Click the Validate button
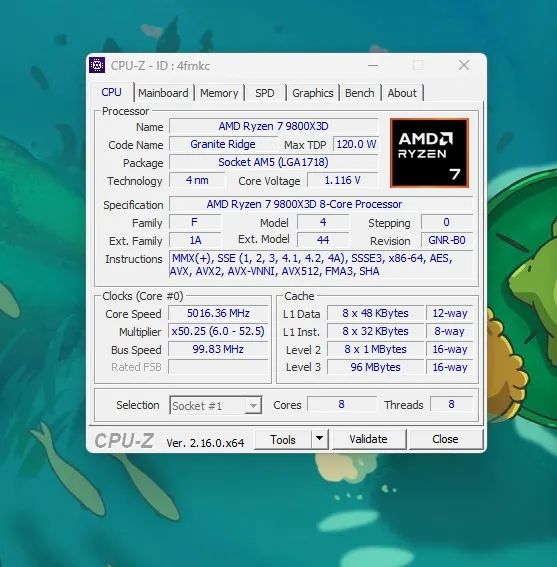 pyautogui.click(x=369, y=439)
